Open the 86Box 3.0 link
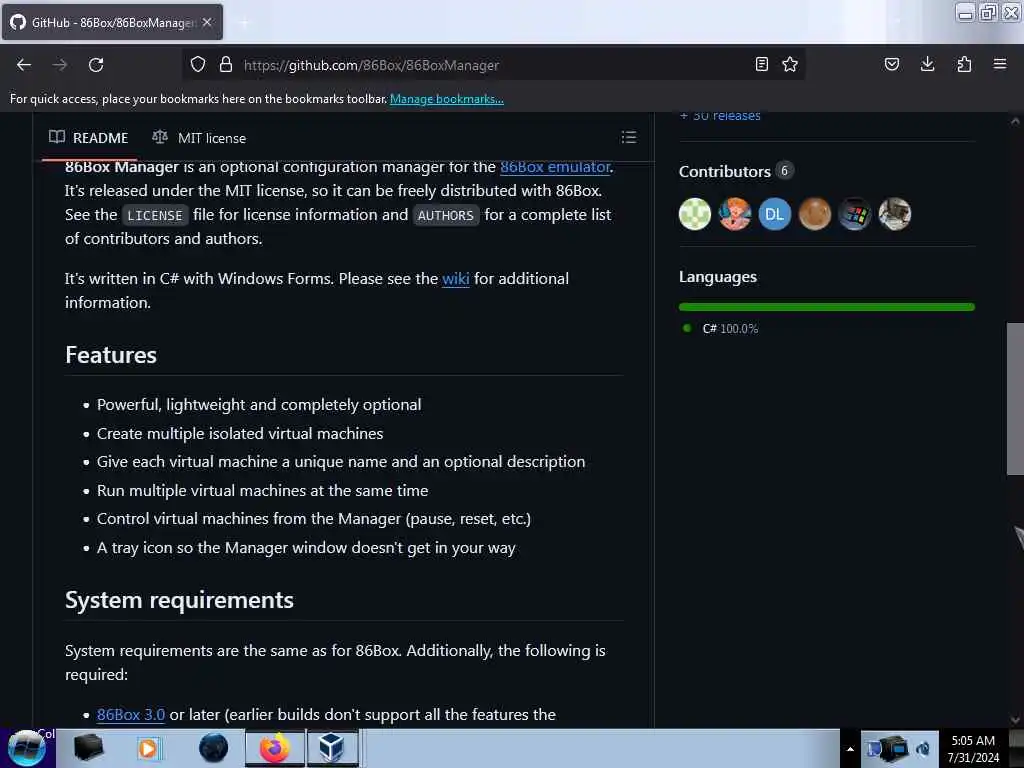The image size is (1024, 768). coord(131,714)
